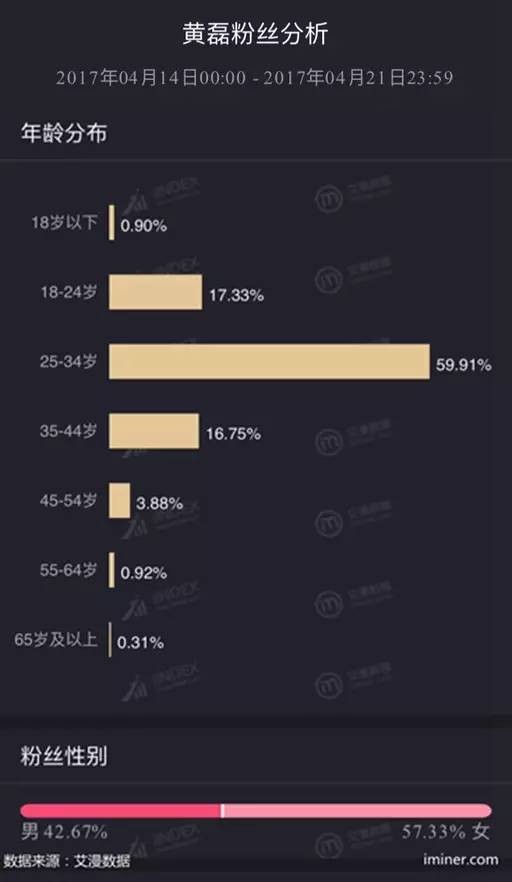The image size is (512, 882).
Task: Select the 18-24岁 age bar
Action: (x=155, y=292)
